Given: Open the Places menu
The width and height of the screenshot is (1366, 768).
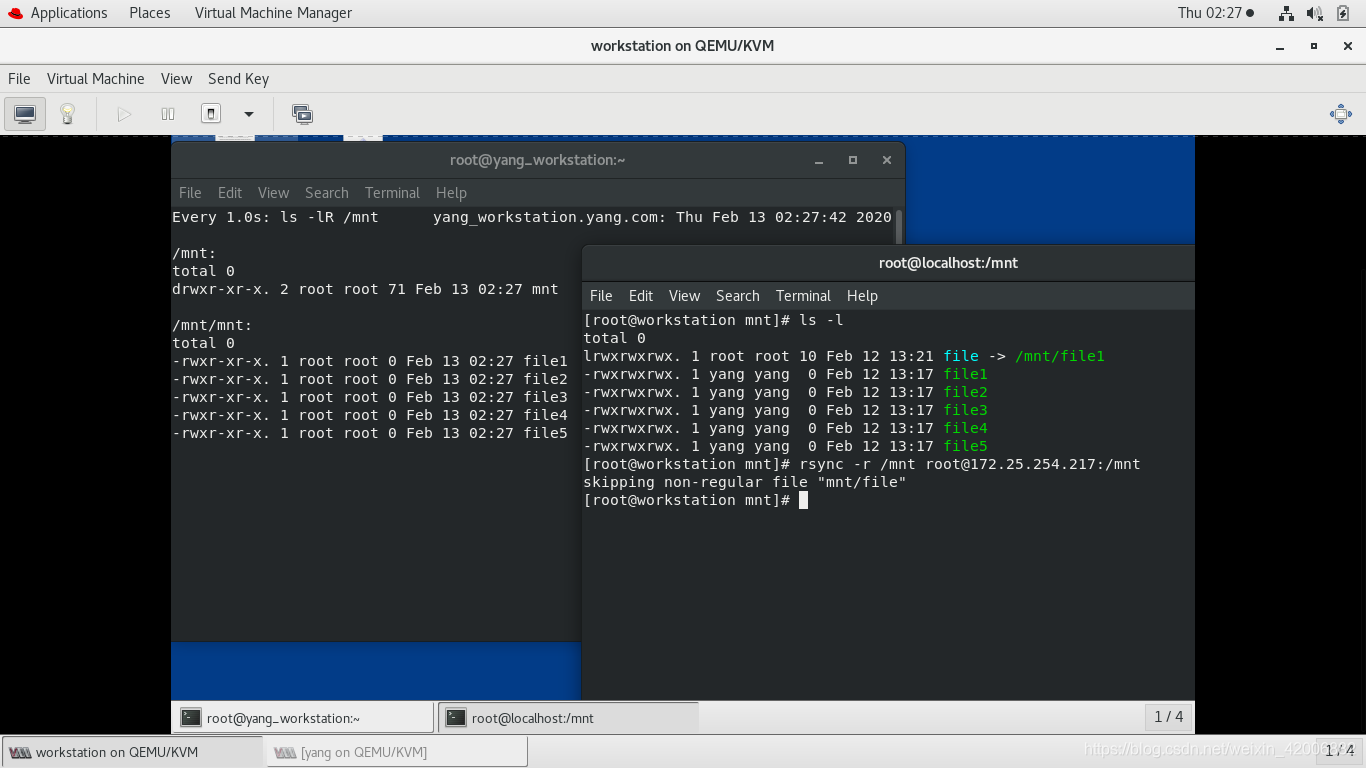Looking at the screenshot, I should (150, 13).
